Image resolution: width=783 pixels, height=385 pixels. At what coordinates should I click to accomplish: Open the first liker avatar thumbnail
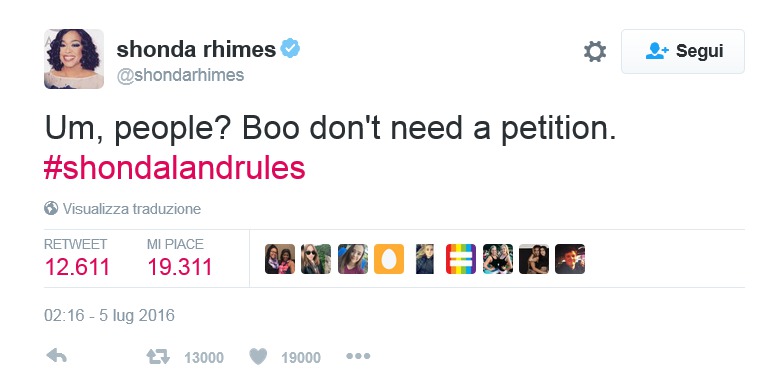(x=280, y=259)
